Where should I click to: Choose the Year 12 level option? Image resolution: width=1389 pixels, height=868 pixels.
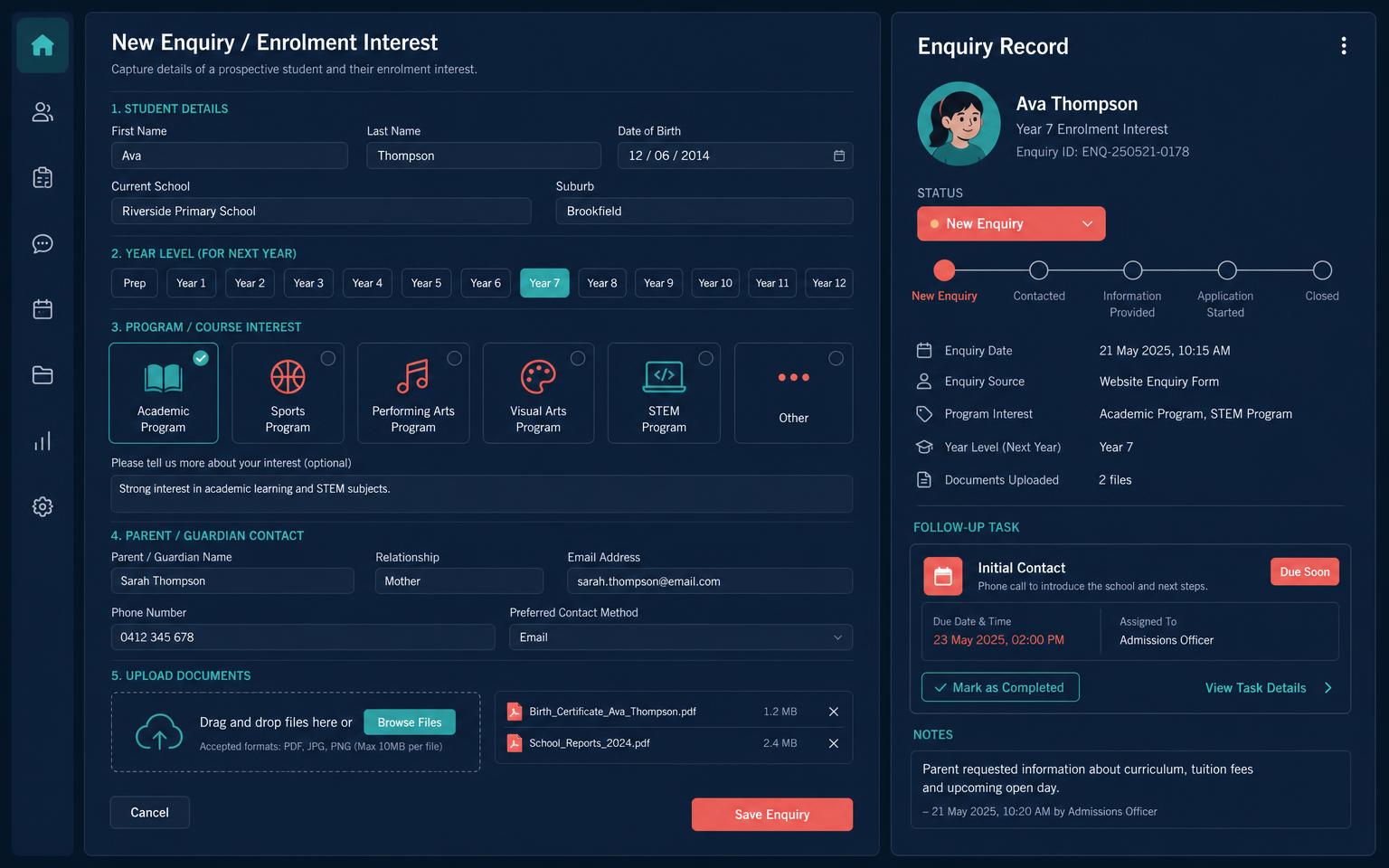coord(829,283)
